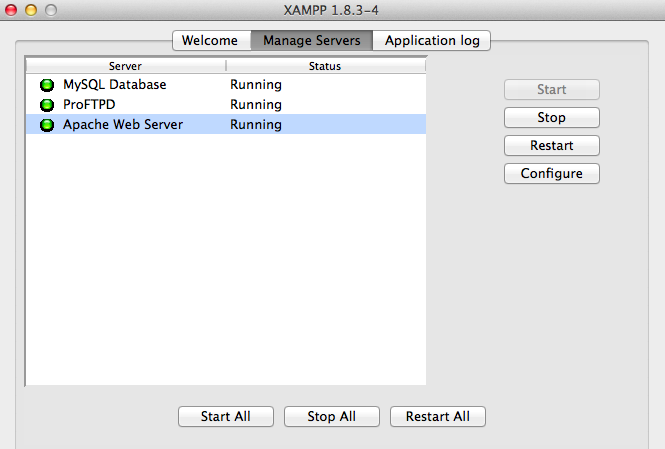665x449 pixels.
Task: Click the greyed-out Start button
Action: [x=551, y=90]
